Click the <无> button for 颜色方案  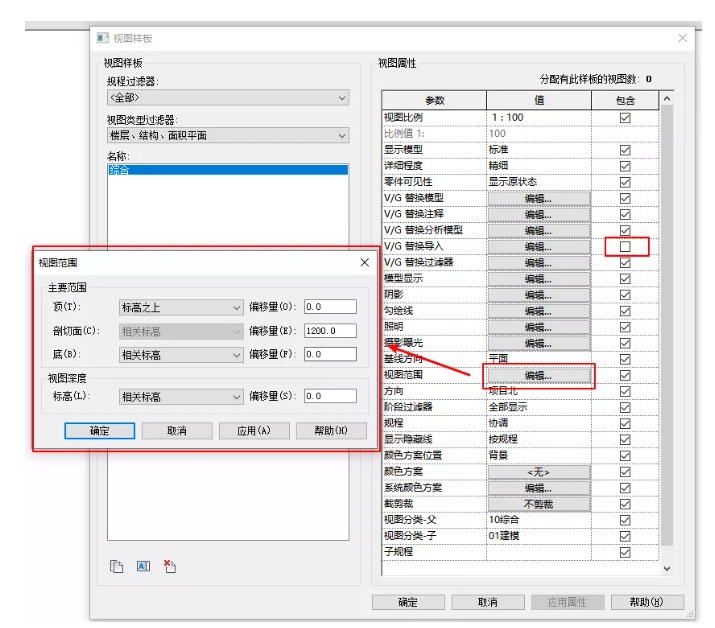click(x=539, y=472)
